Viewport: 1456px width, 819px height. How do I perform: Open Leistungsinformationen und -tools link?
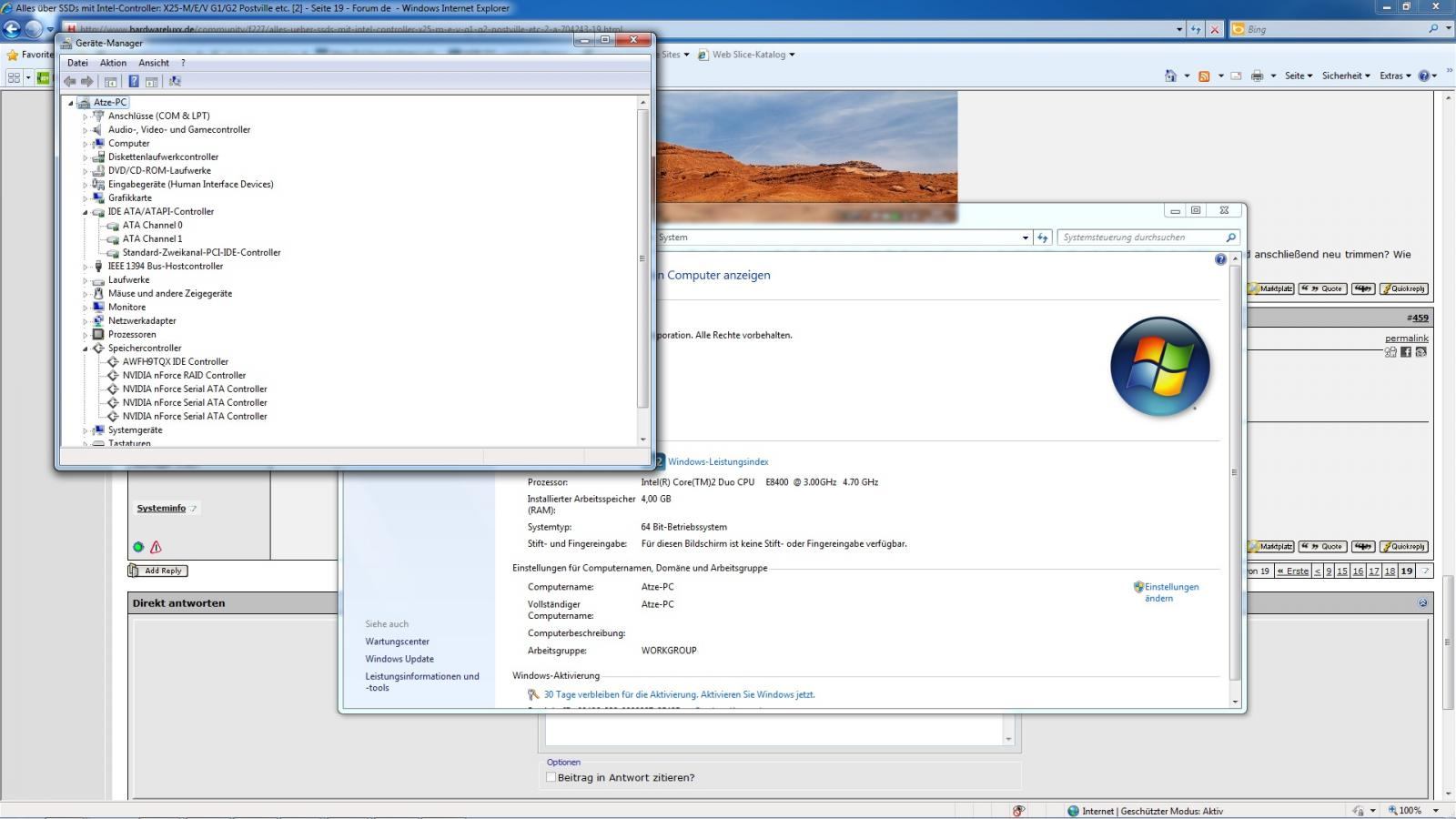422,682
